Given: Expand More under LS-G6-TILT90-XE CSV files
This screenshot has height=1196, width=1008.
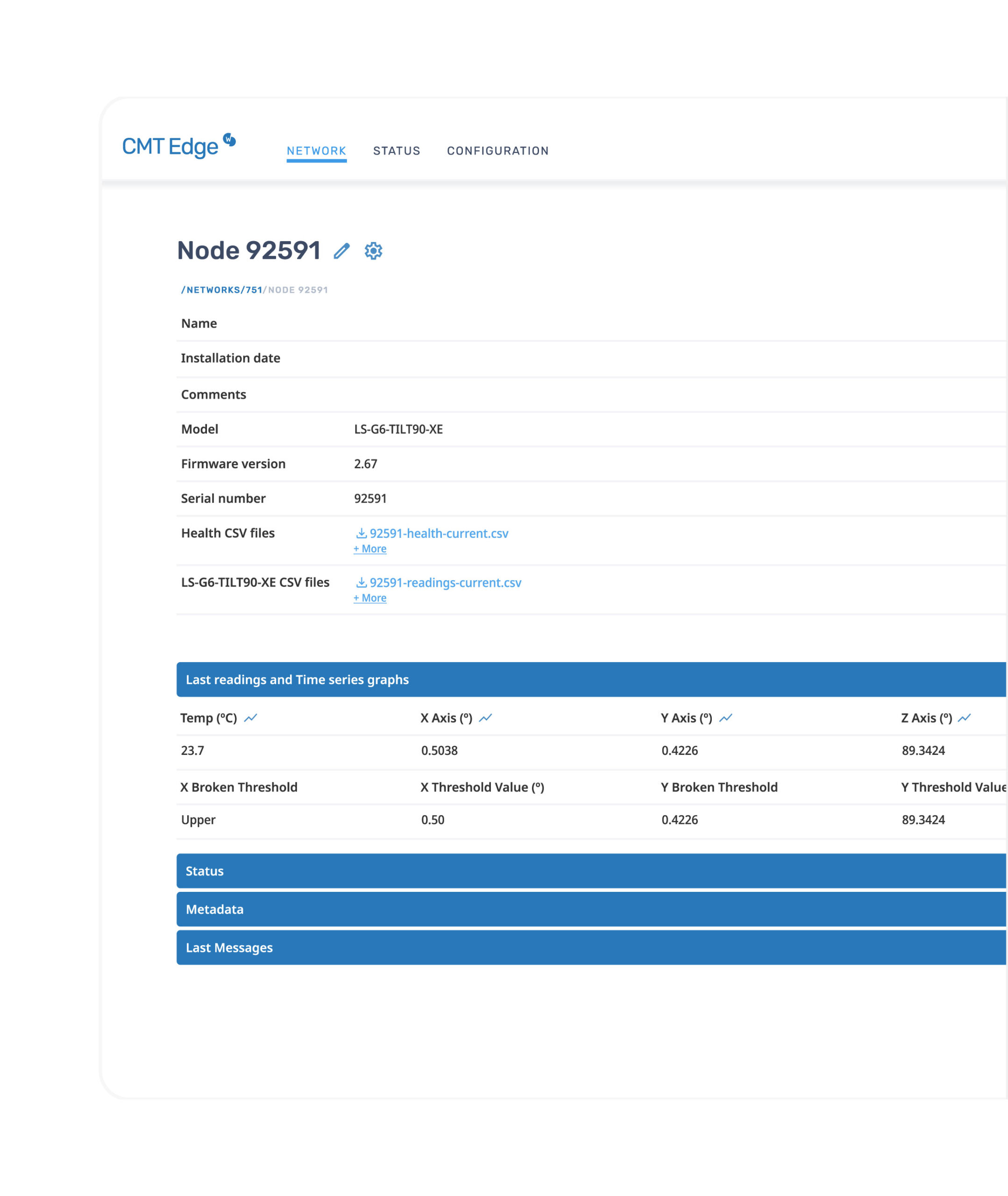Looking at the screenshot, I should pyautogui.click(x=370, y=598).
